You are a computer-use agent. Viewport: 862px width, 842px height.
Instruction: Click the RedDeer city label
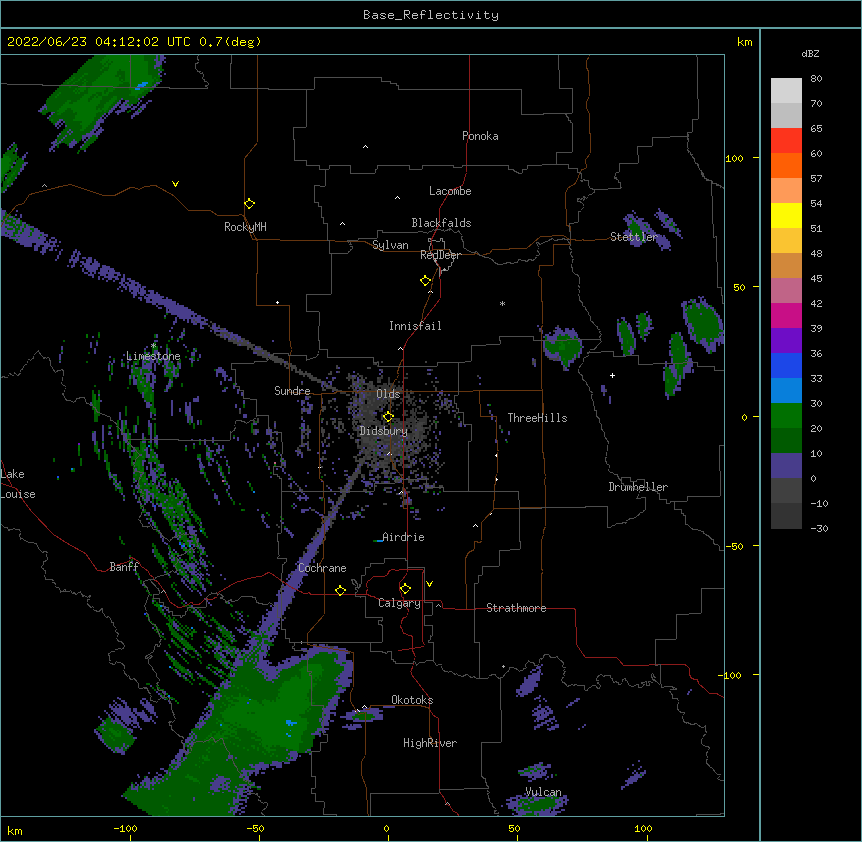click(440, 255)
